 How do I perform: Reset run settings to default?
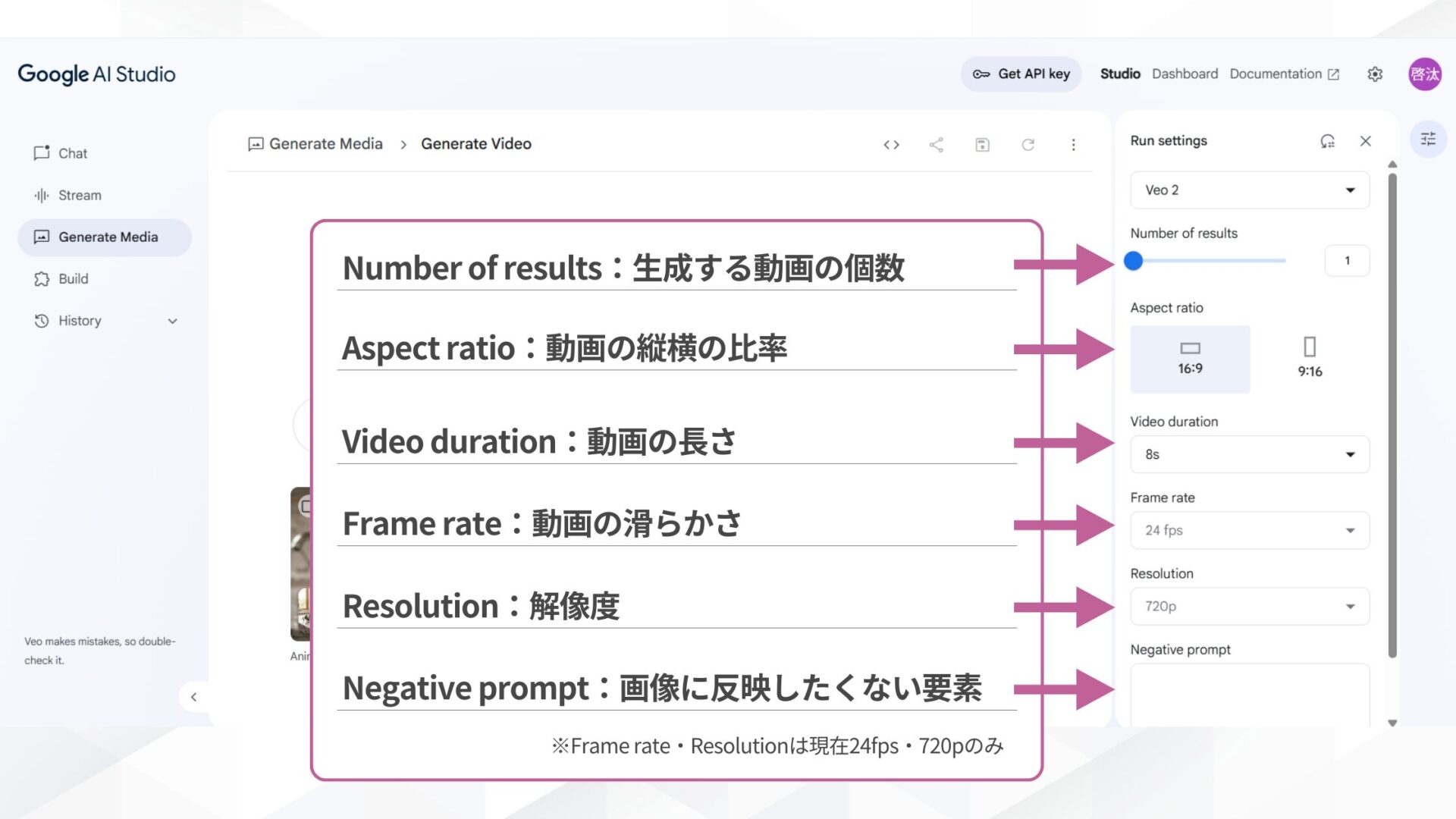tap(1327, 141)
